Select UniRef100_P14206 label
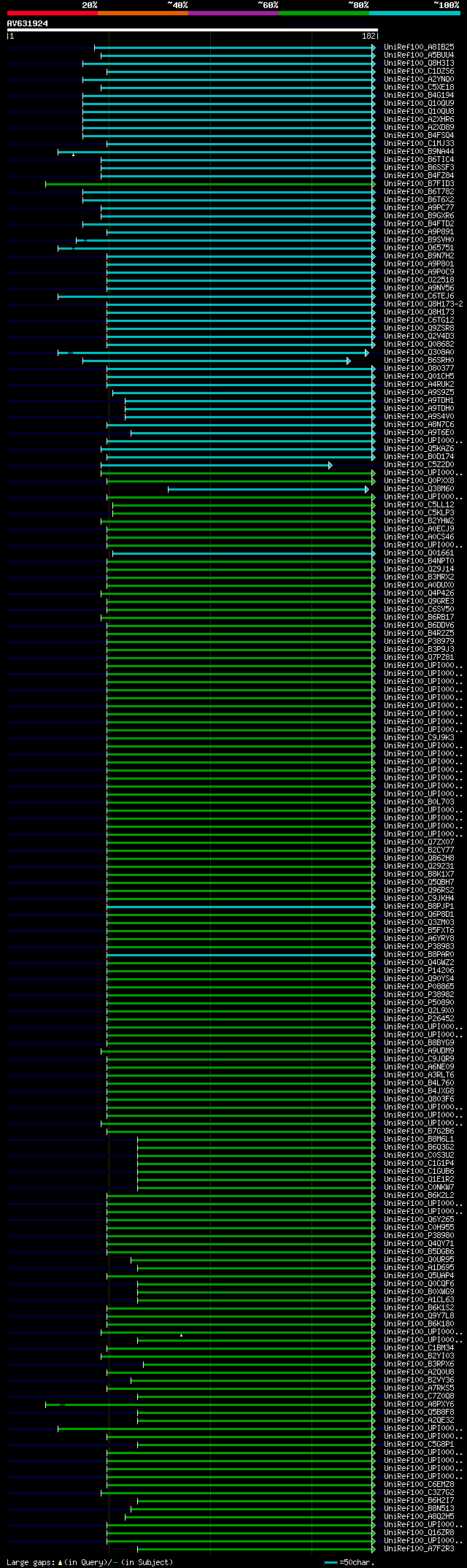The width and height of the screenshot is (467, 1568). 419,970
